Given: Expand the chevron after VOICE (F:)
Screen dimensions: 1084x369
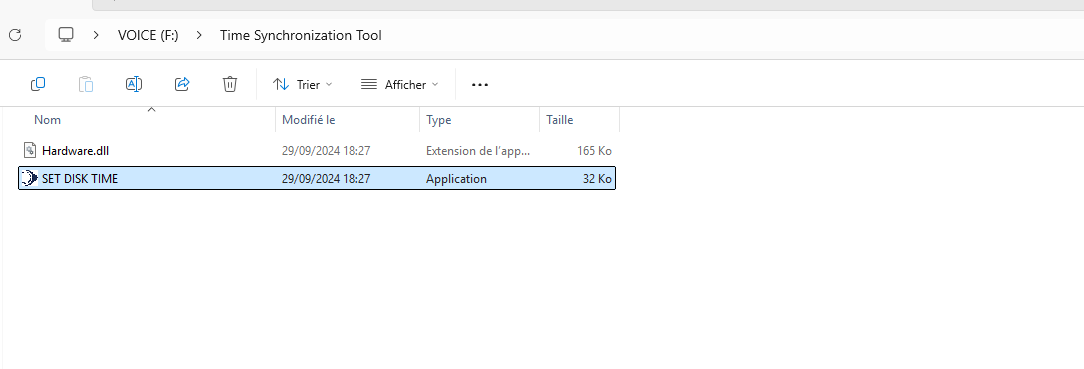Looking at the screenshot, I should pyautogui.click(x=199, y=35).
